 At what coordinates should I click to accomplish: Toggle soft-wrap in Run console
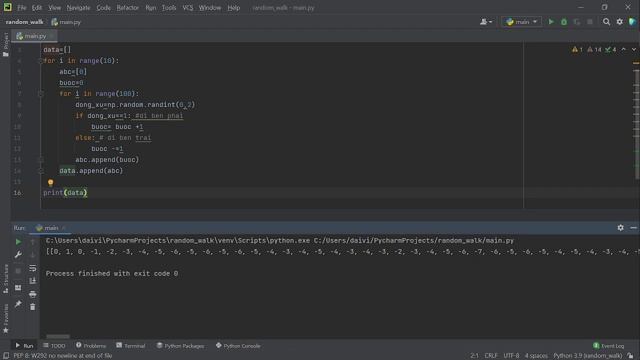click(33, 268)
